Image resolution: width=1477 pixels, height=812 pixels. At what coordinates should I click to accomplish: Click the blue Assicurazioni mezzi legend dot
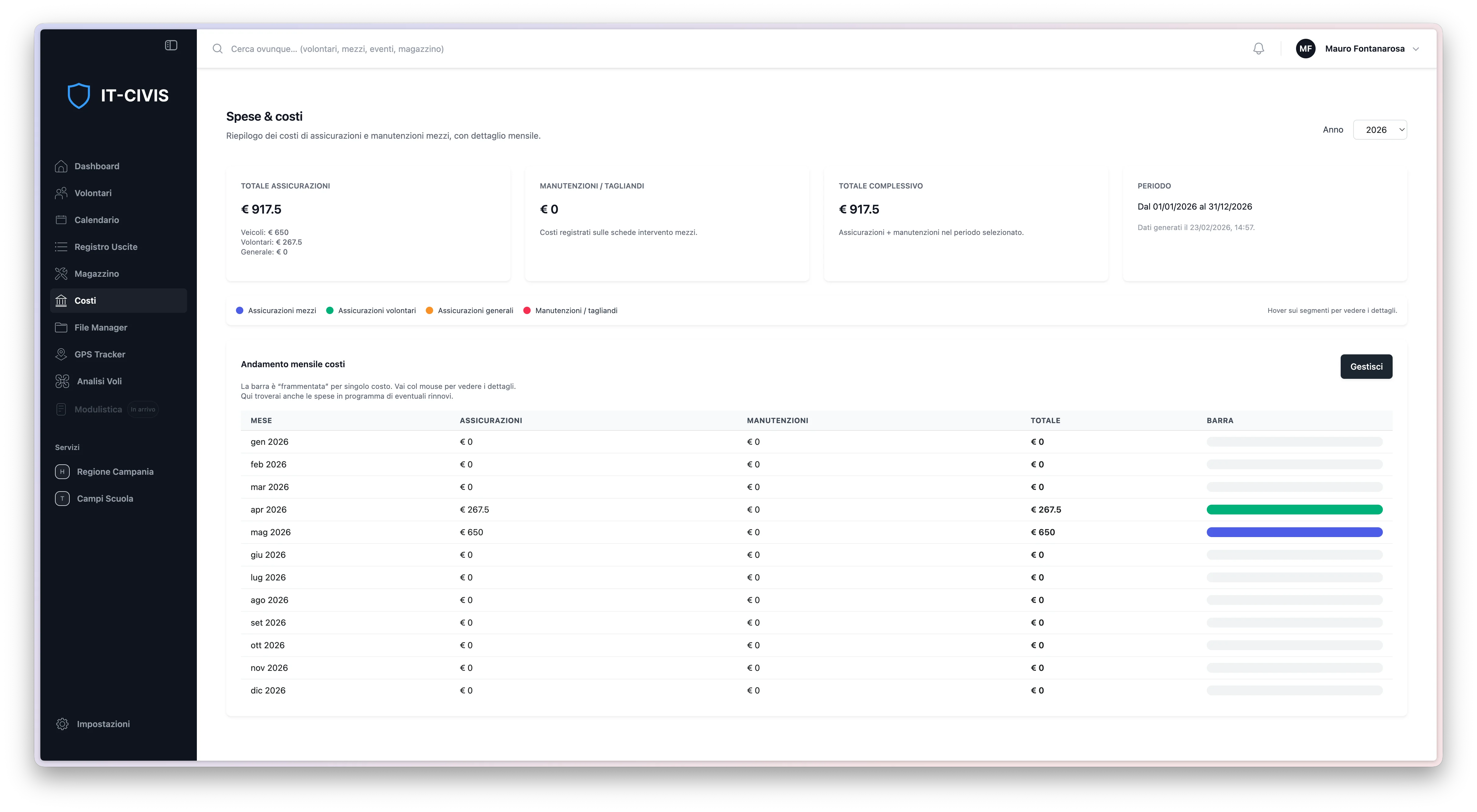(x=240, y=311)
